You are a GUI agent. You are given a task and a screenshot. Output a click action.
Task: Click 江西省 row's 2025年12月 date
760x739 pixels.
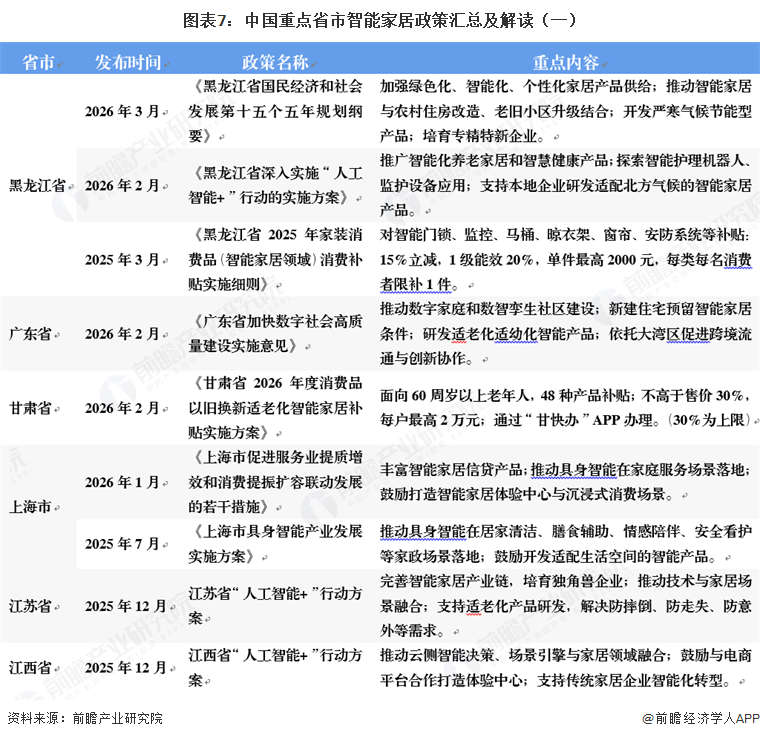pos(126,668)
